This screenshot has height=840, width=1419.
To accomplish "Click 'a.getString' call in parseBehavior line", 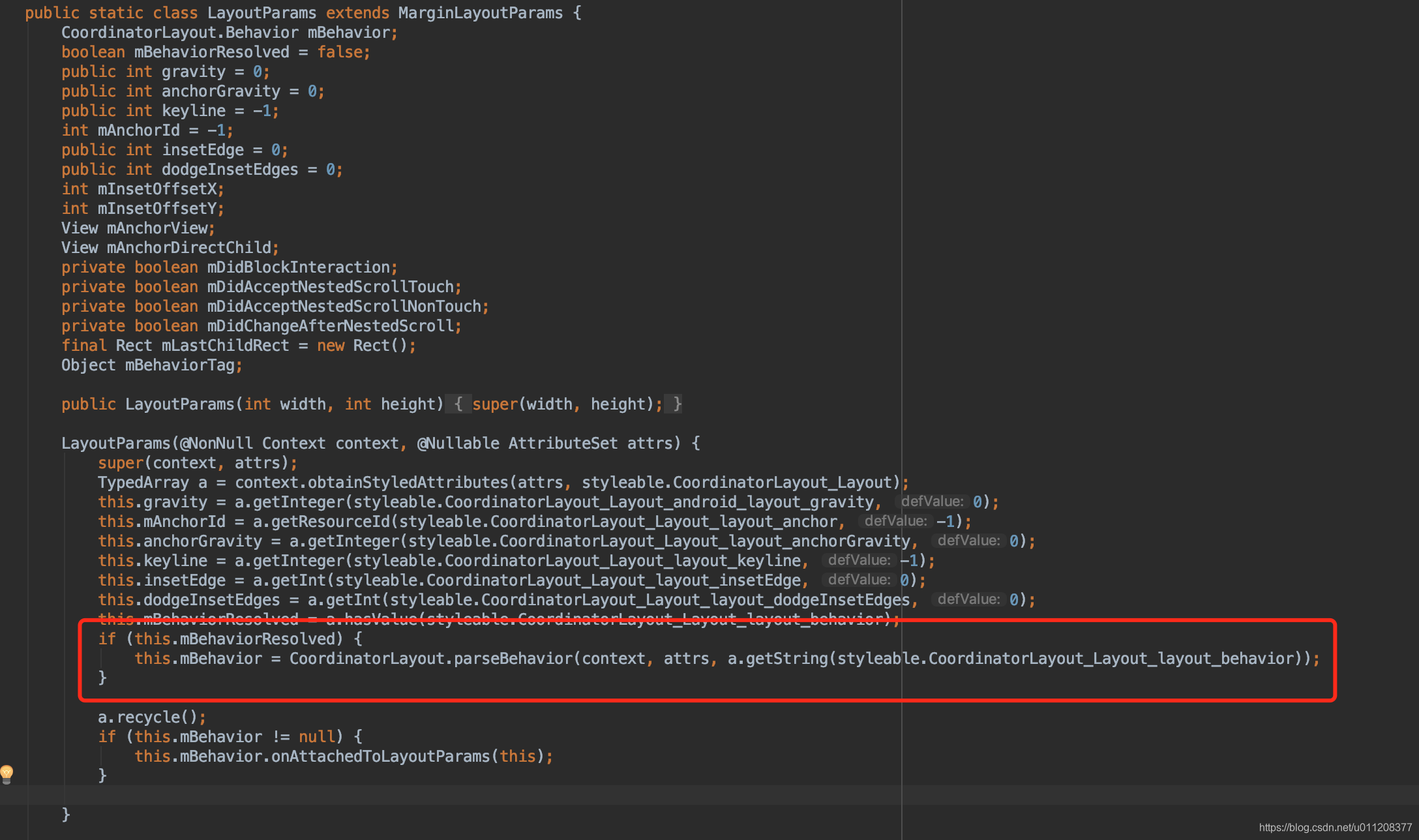I will click(777, 659).
